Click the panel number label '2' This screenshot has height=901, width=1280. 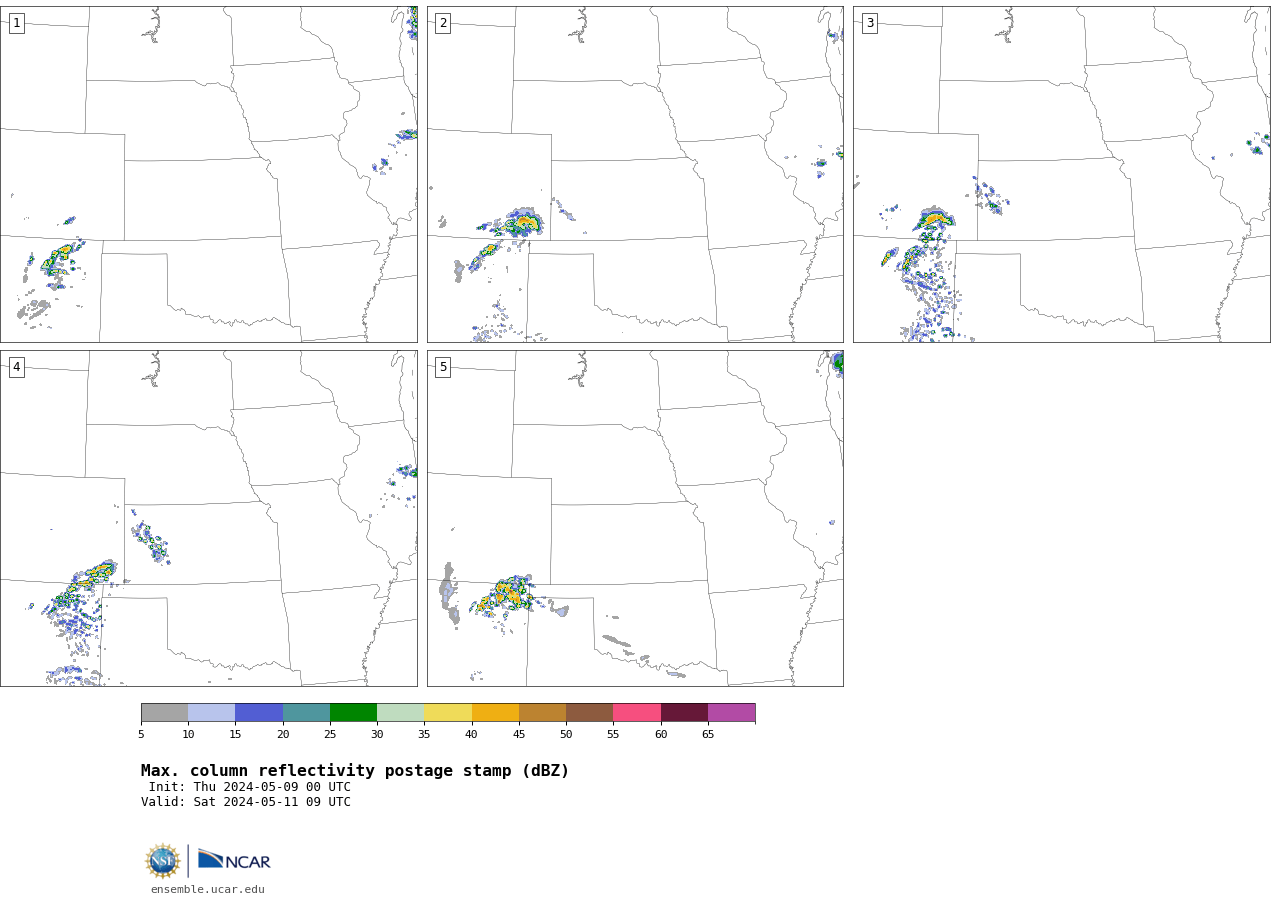[x=443, y=23]
